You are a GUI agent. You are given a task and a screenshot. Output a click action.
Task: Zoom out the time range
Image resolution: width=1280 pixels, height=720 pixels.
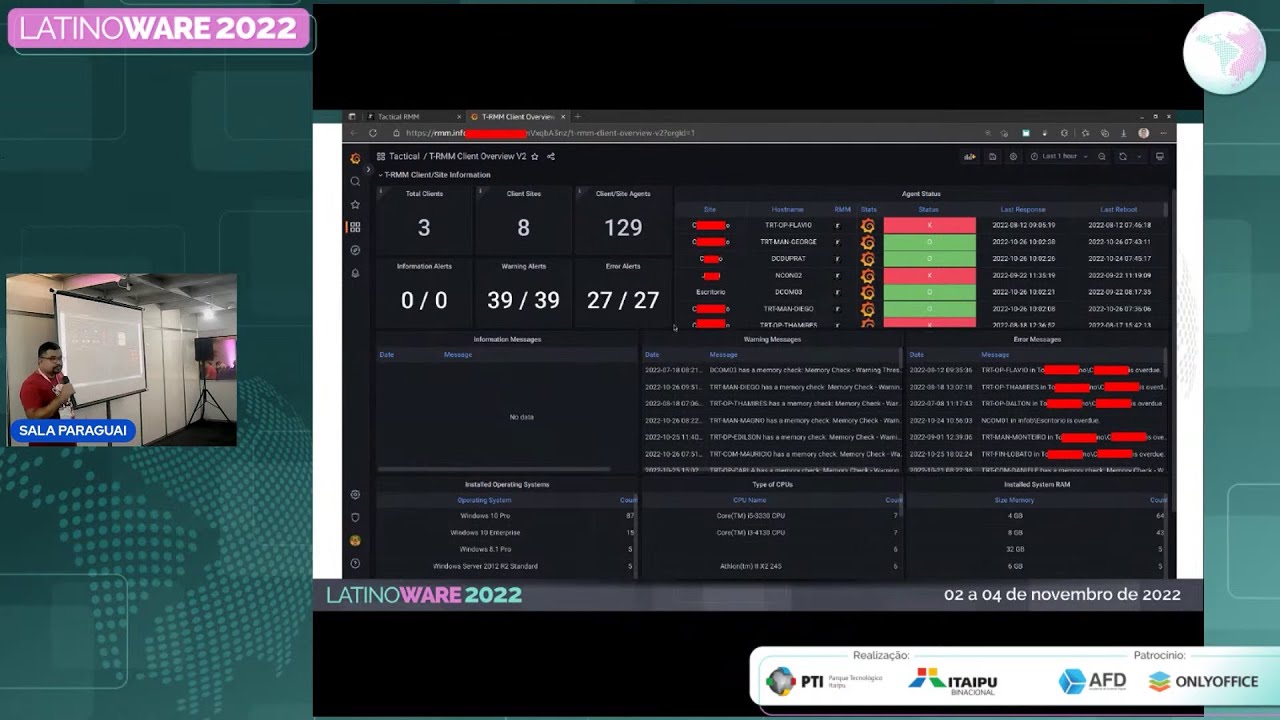[1102, 156]
